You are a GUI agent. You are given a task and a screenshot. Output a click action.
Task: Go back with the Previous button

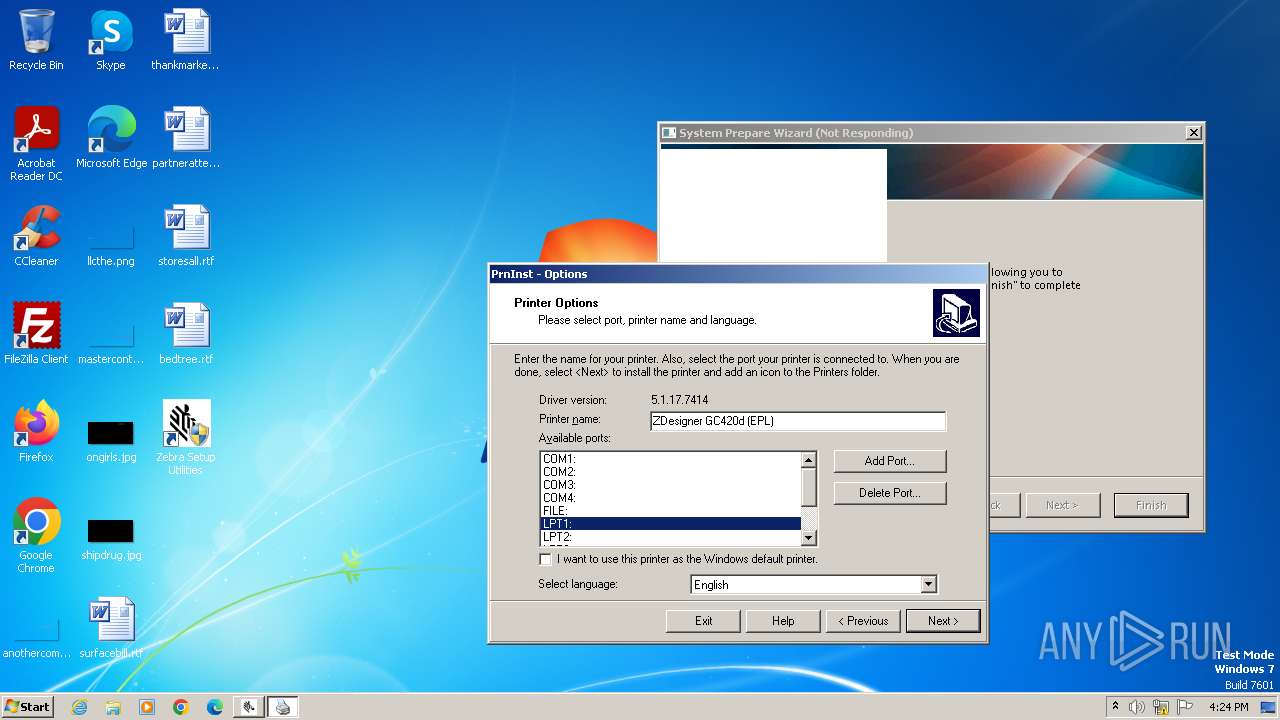pyautogui.click(x=863, y=621)
